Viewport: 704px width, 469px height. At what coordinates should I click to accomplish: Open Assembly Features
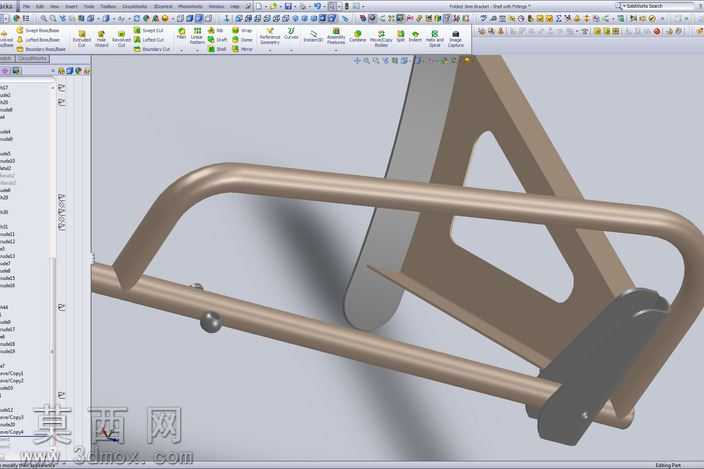[x=335, y=36]
